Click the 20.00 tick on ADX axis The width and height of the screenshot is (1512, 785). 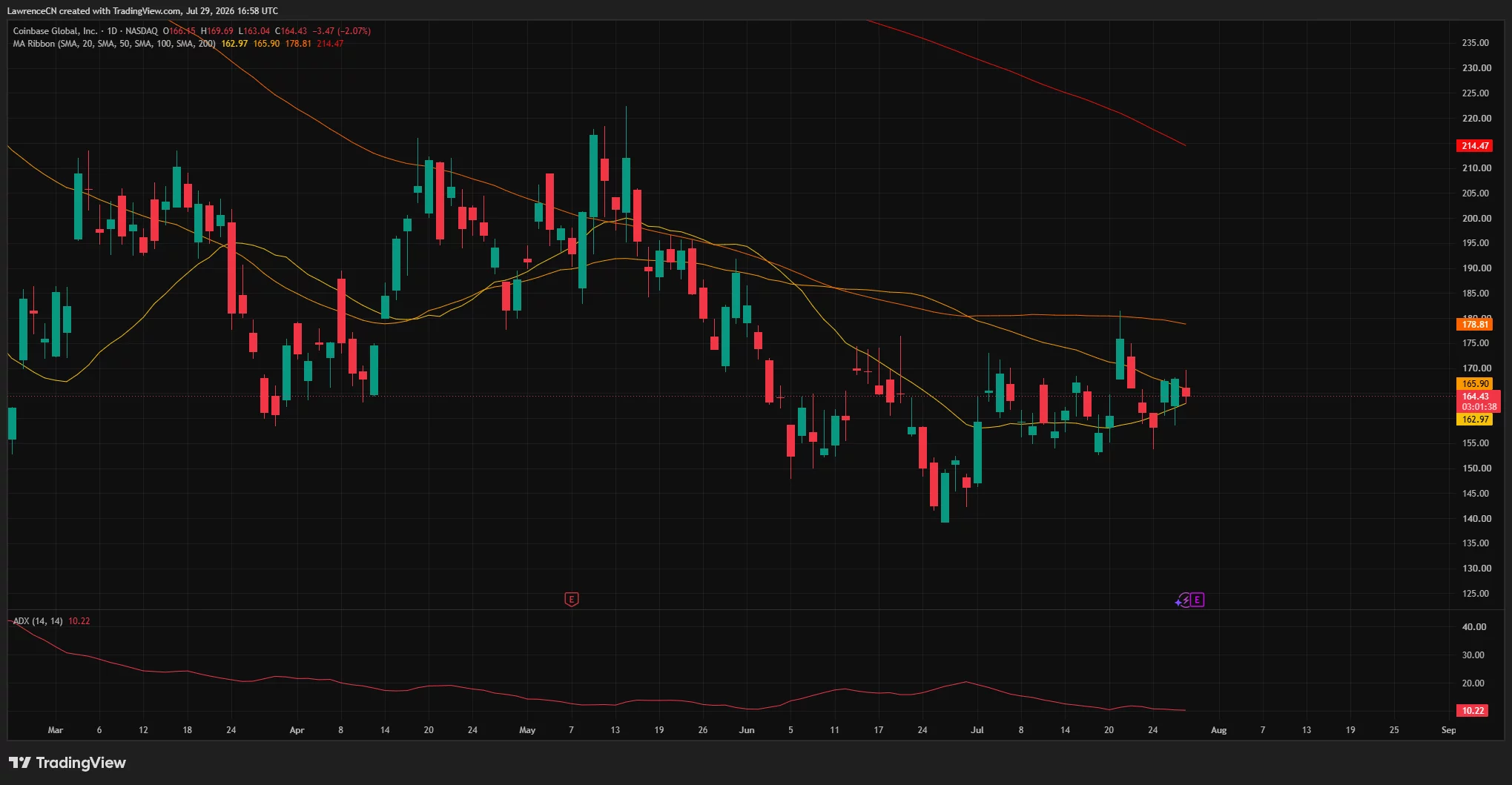click(x=1474, y=683)
